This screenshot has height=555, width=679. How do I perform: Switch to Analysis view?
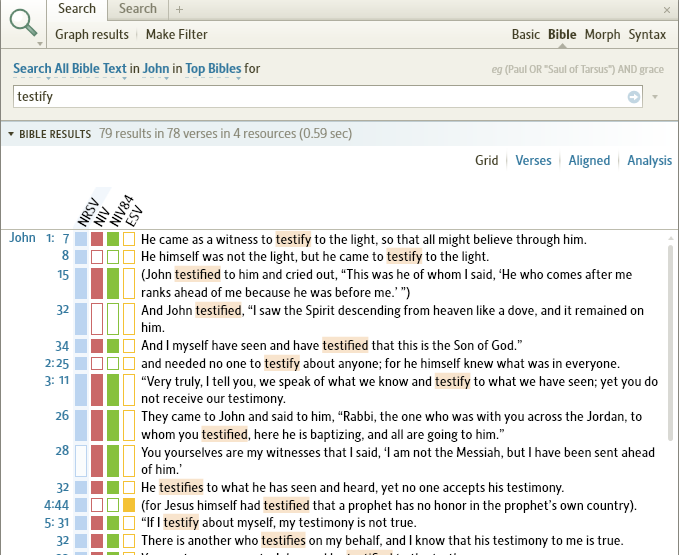650,161
